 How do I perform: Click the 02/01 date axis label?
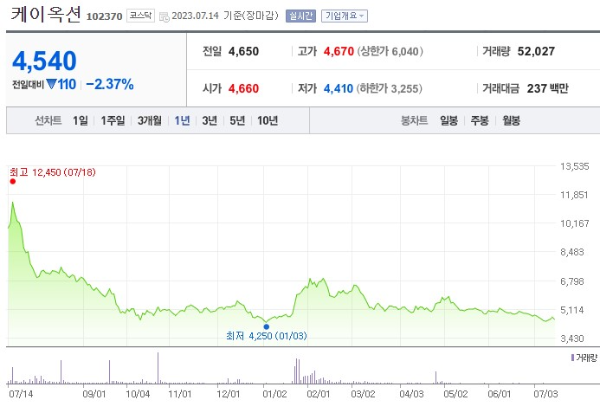[x=318, y=394]
